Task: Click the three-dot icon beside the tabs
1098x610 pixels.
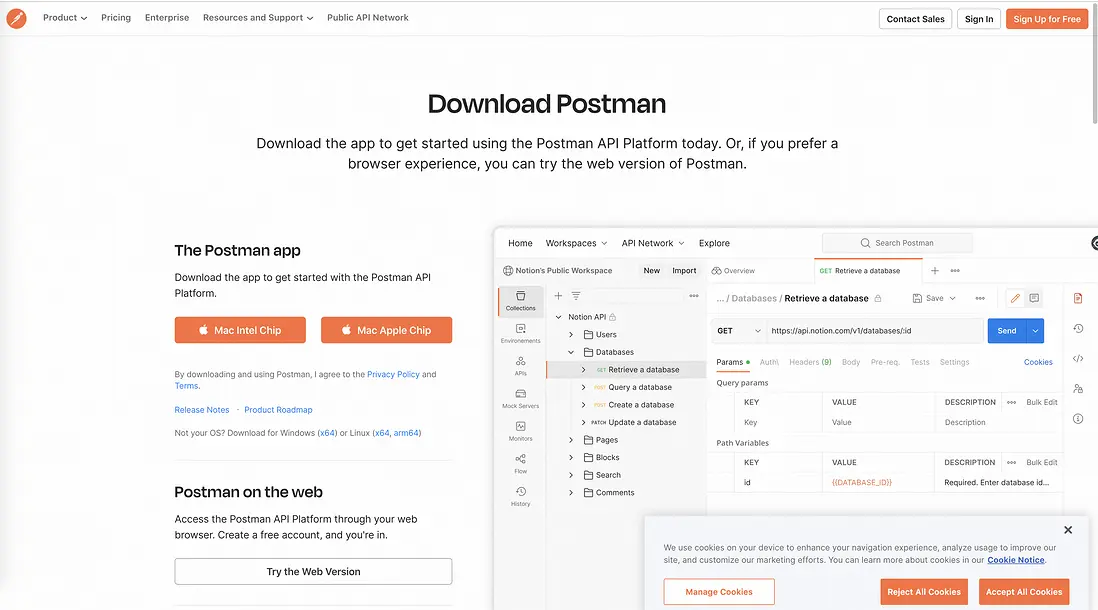Action: pyautogui.click(x=955, y=270)
